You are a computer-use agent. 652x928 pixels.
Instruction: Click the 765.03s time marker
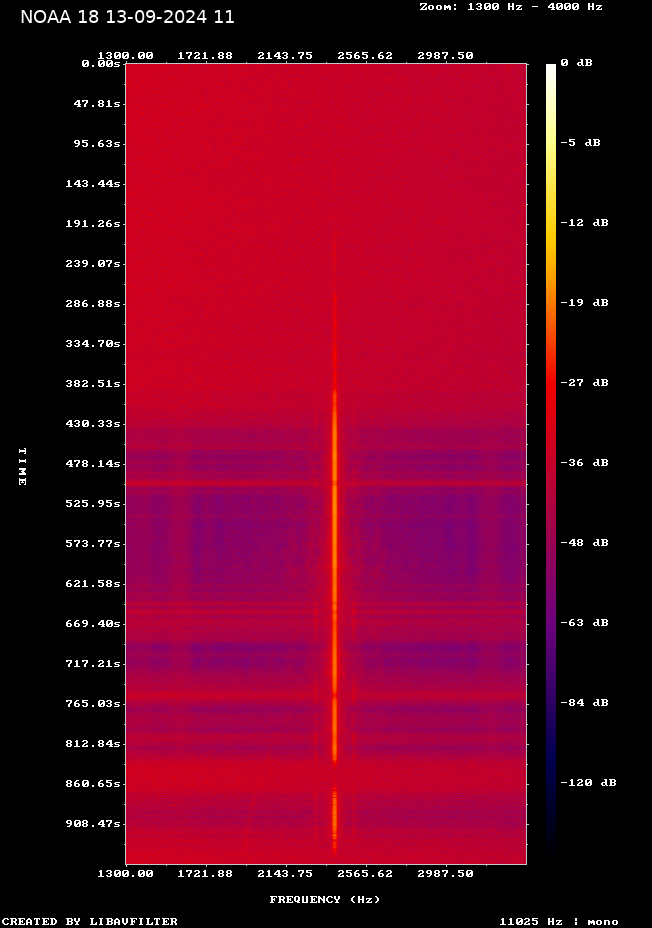point(92,703)
